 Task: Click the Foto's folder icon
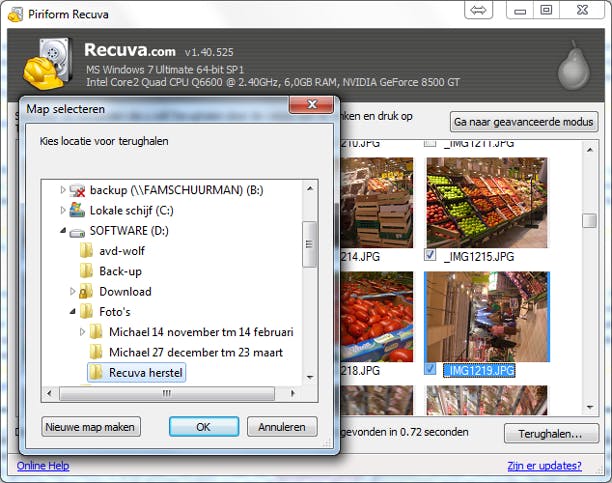86,312
